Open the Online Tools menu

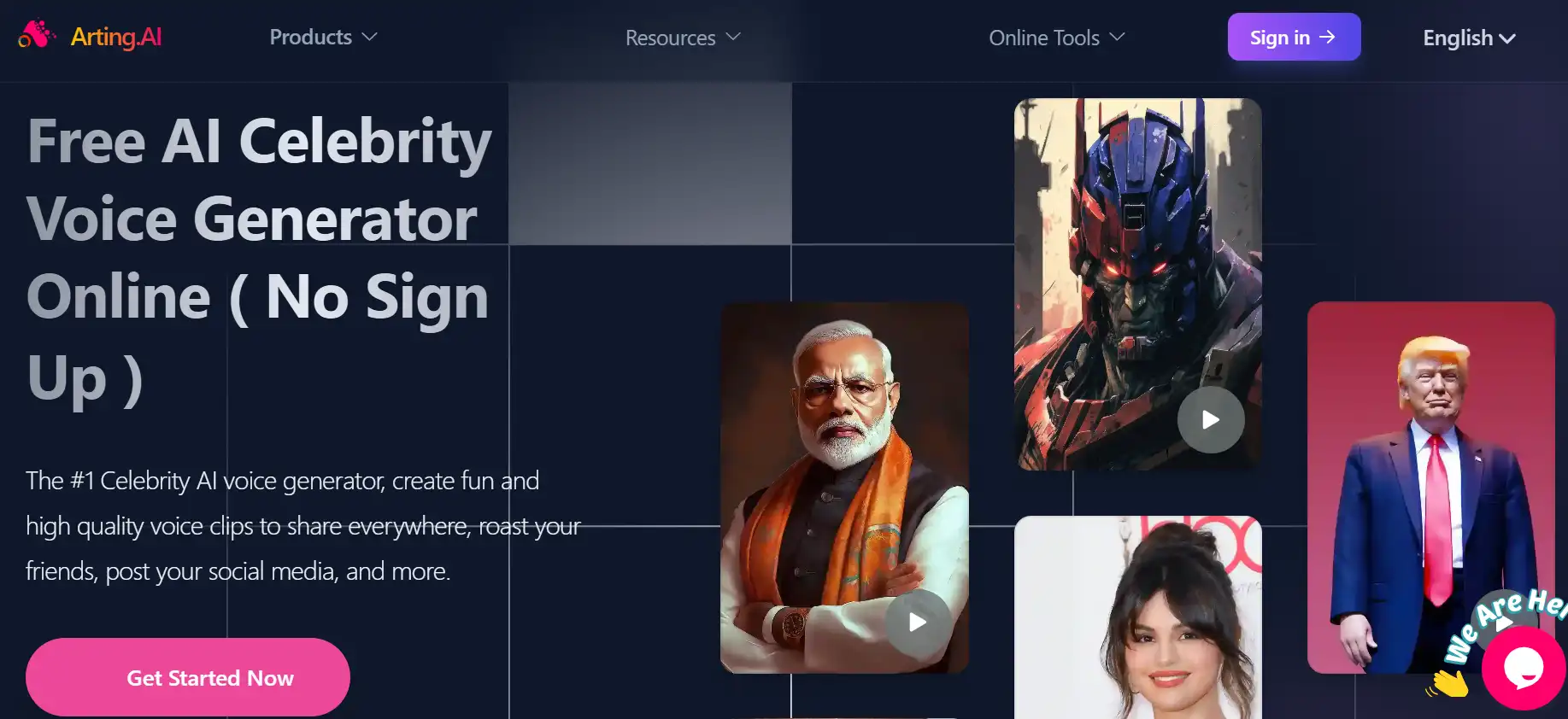(x=1056, y=38)
